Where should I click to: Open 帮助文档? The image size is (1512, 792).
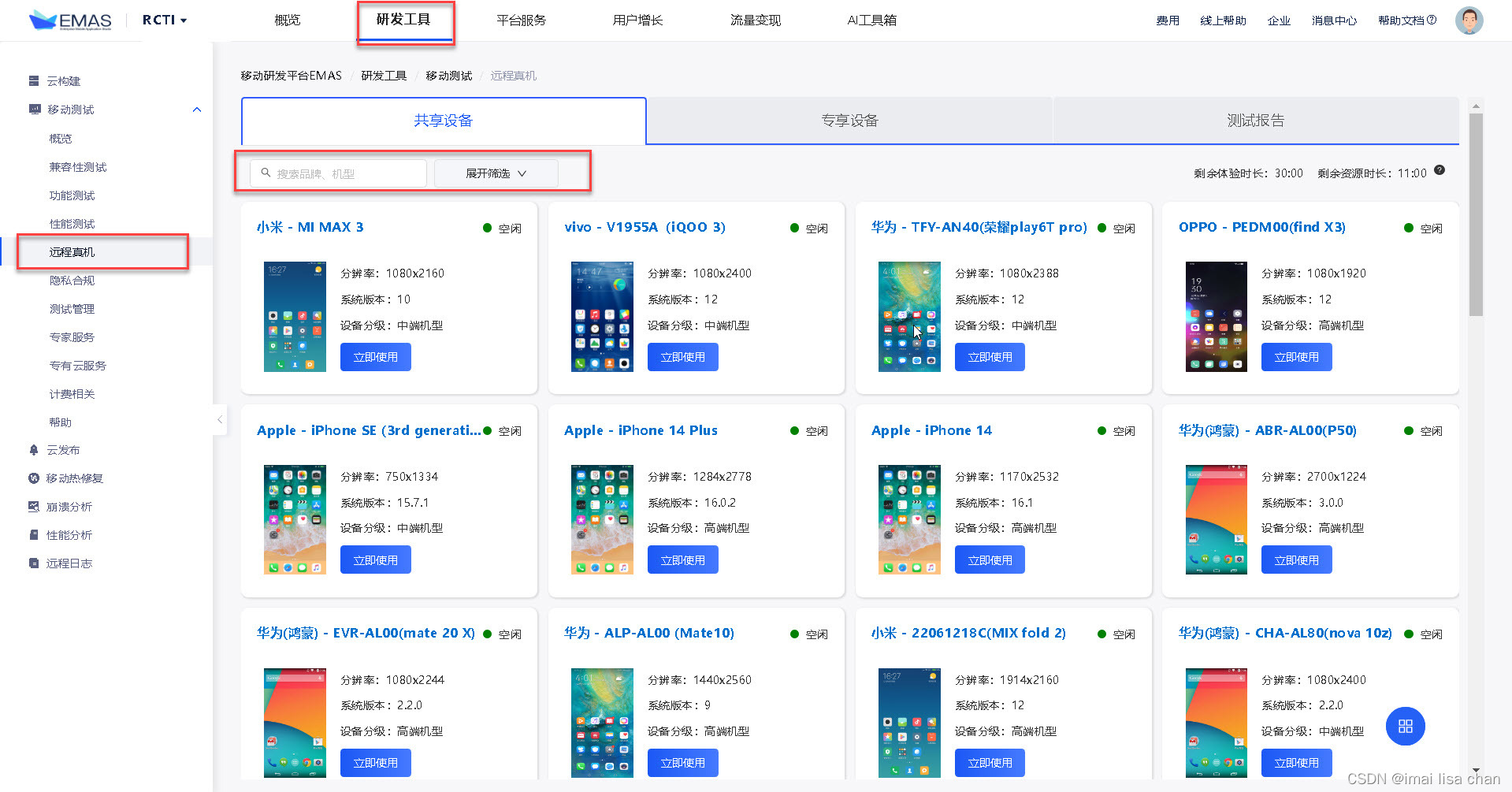point(1407,20)
